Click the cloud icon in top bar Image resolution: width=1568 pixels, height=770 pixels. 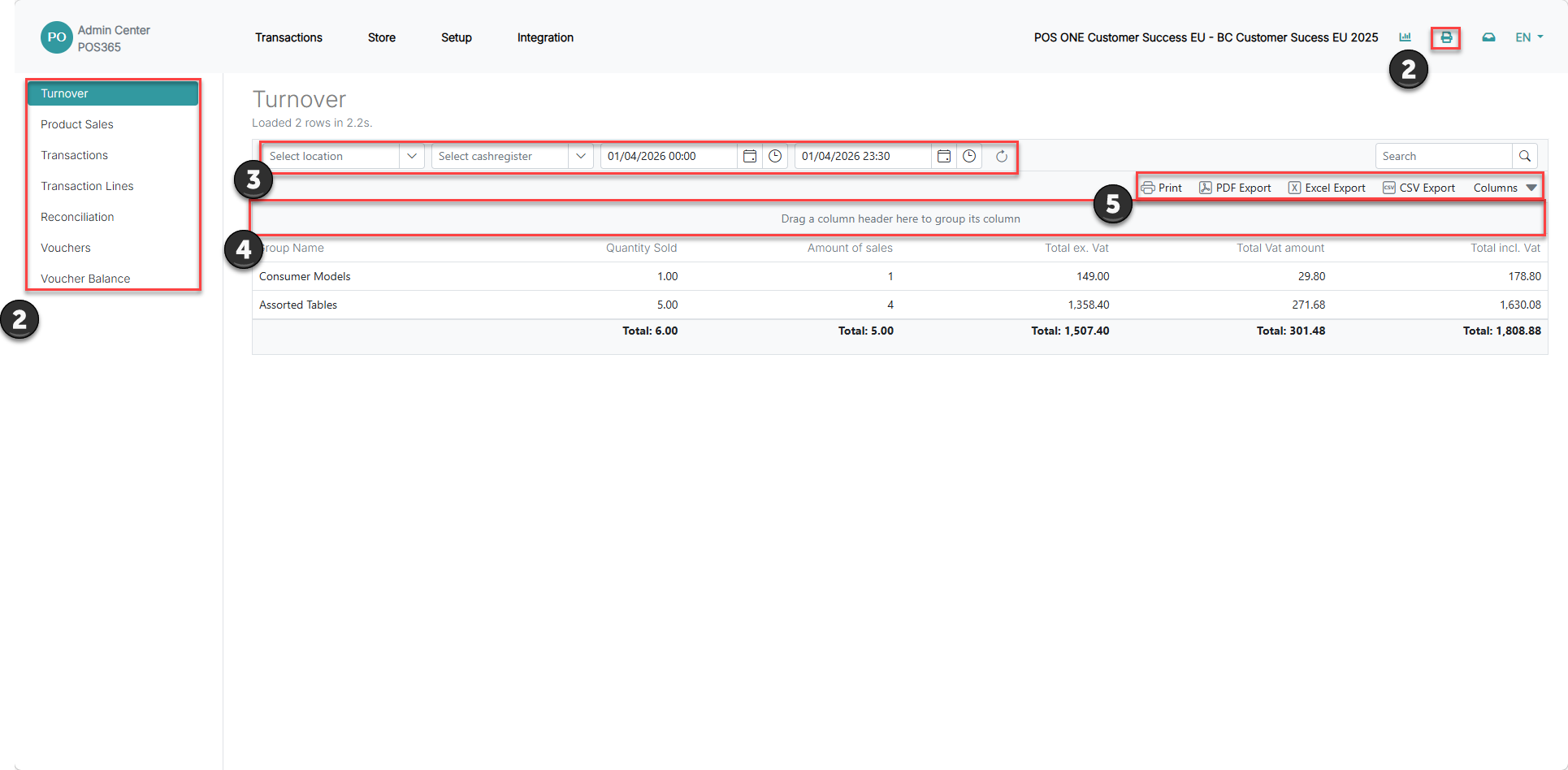(1488, 37)
